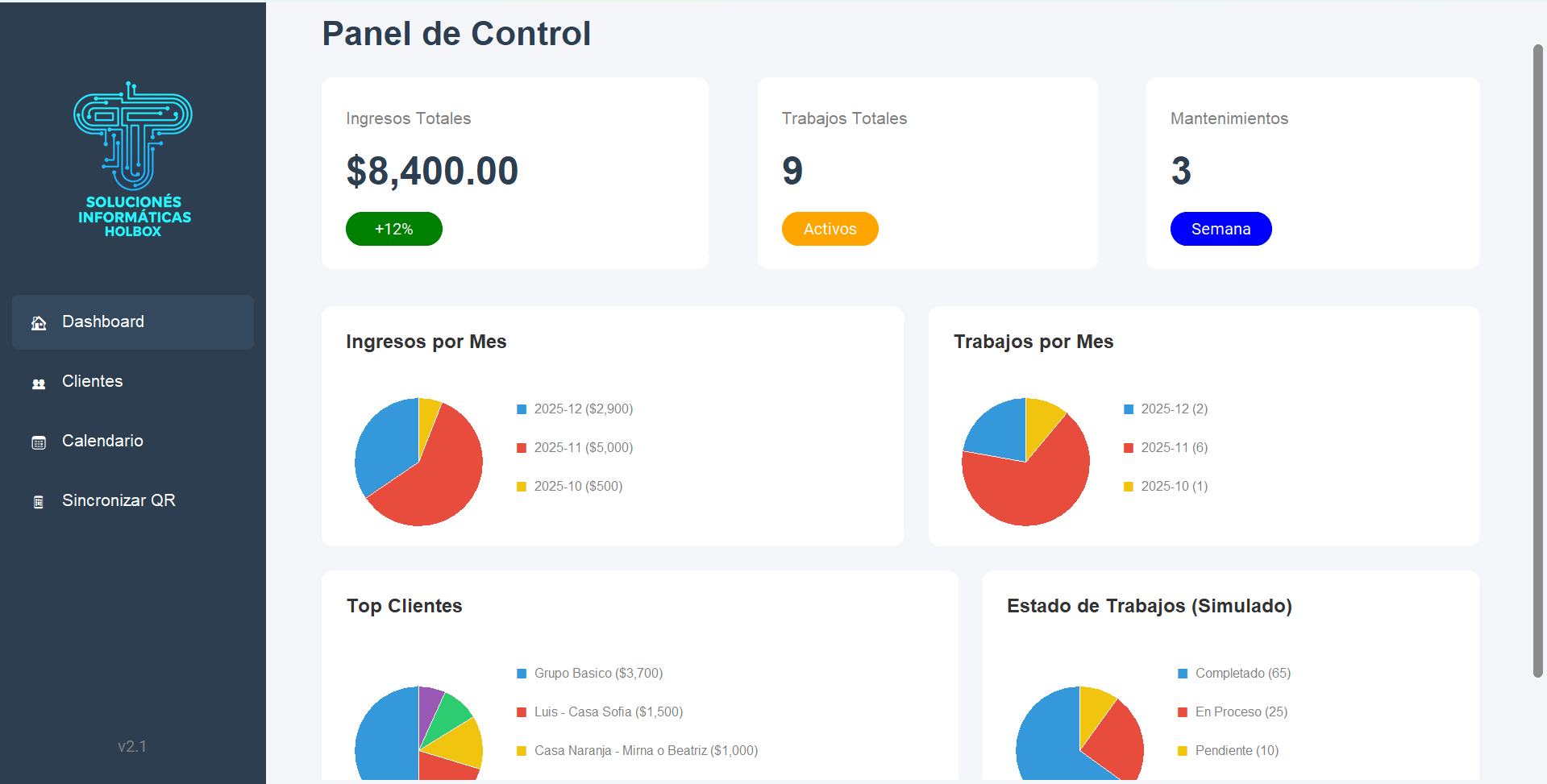Click the red 2025-11 legend marker under Trabajos
The height and width of the screenshot is (784, 1547).
(1127, 447)
